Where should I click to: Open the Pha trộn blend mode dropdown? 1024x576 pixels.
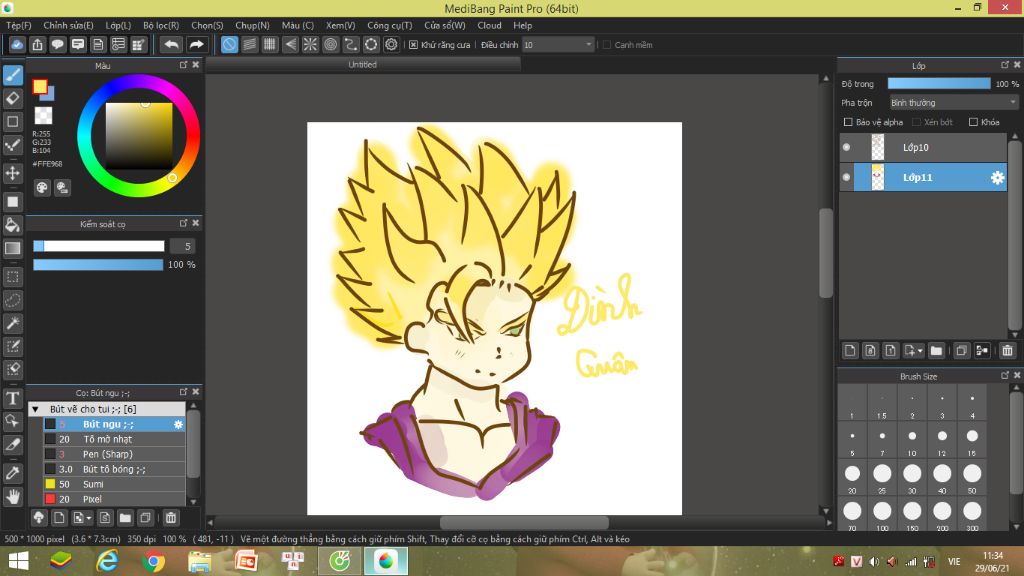953,103
